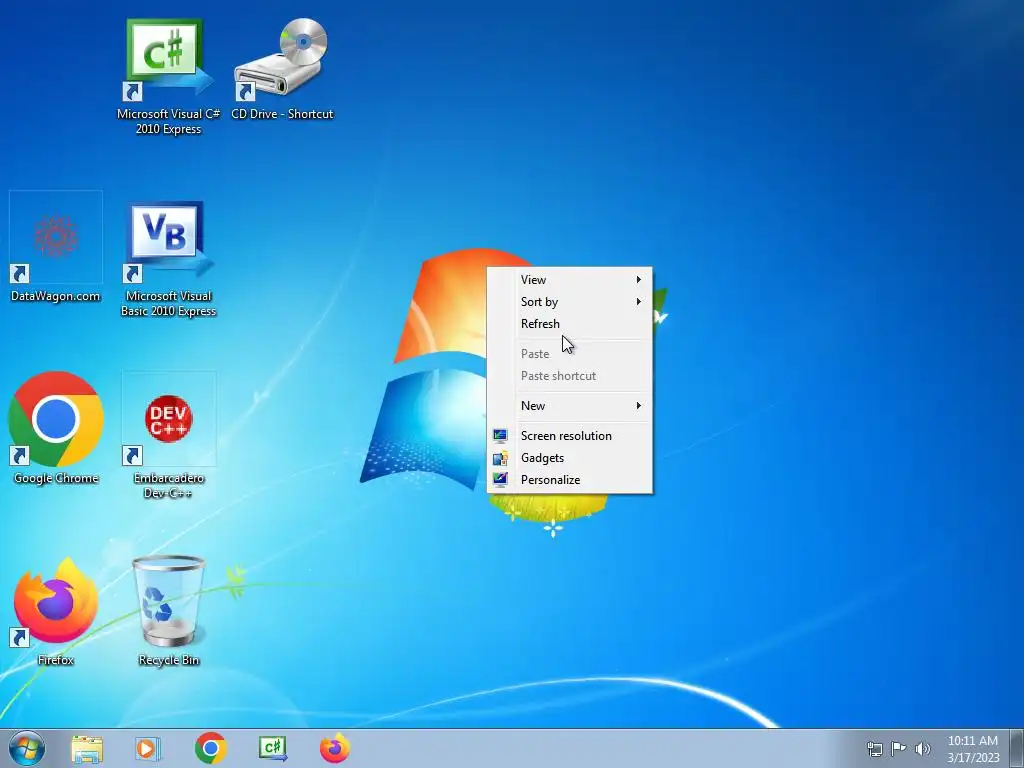The height and width of the screenshot is (768, 1024).
Task: Expand the Sort by submenu
Action: tap(569, 302)
